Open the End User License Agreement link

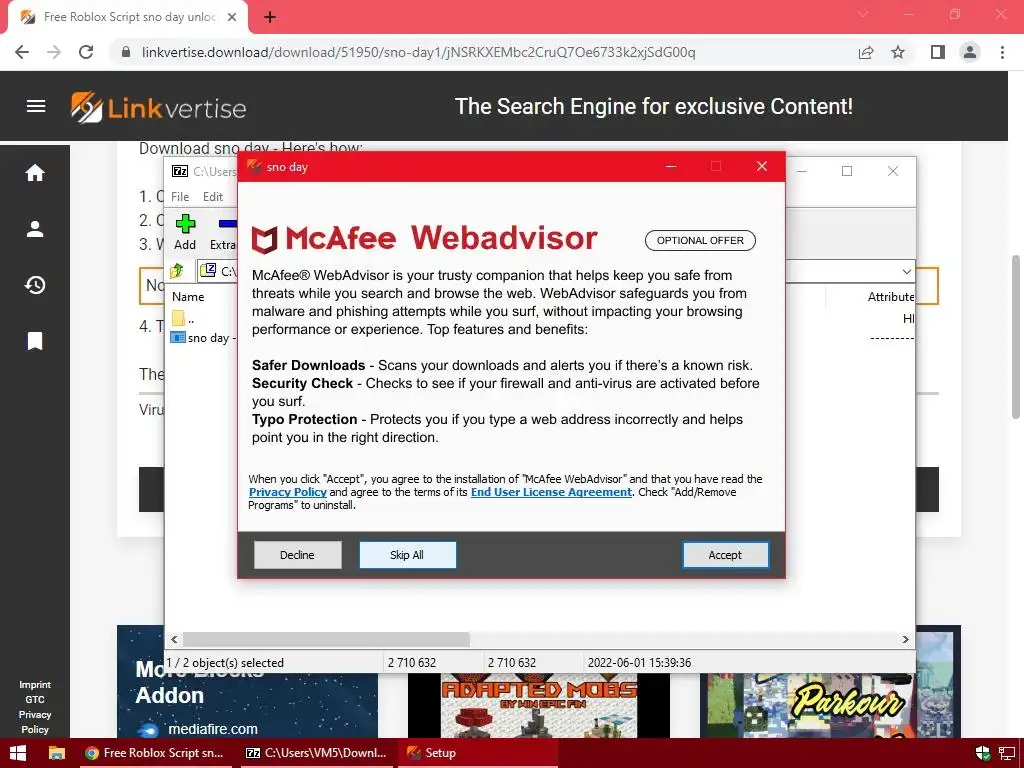click(551, 492)
